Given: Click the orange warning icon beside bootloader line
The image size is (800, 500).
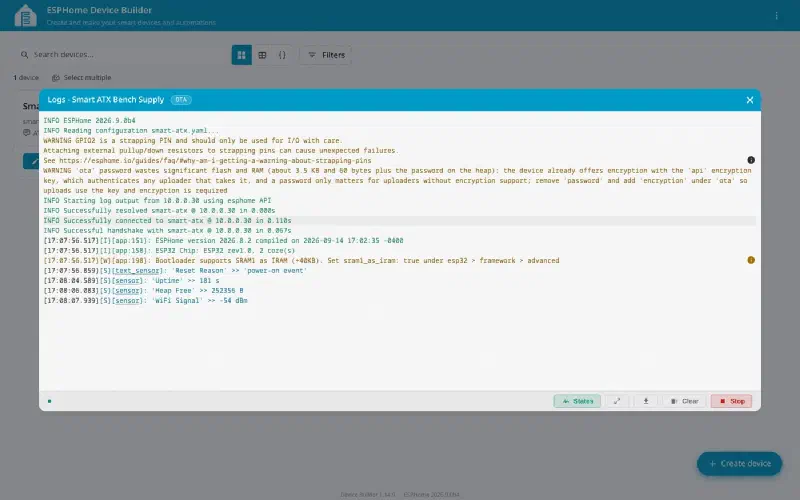Looking at the screenshot, I should point(751,260).
